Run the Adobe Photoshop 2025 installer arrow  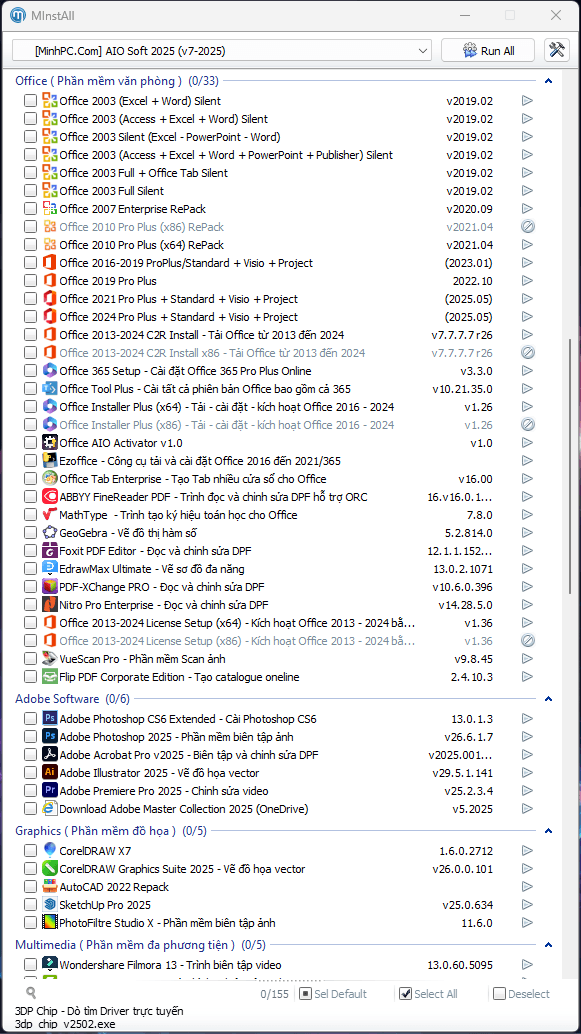pos(527,737)
